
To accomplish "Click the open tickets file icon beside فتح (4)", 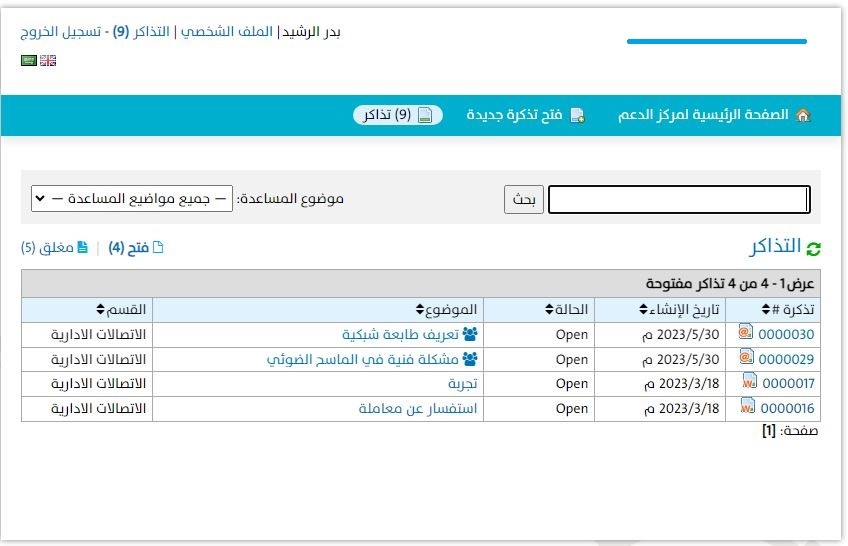I will click(158, 247).
